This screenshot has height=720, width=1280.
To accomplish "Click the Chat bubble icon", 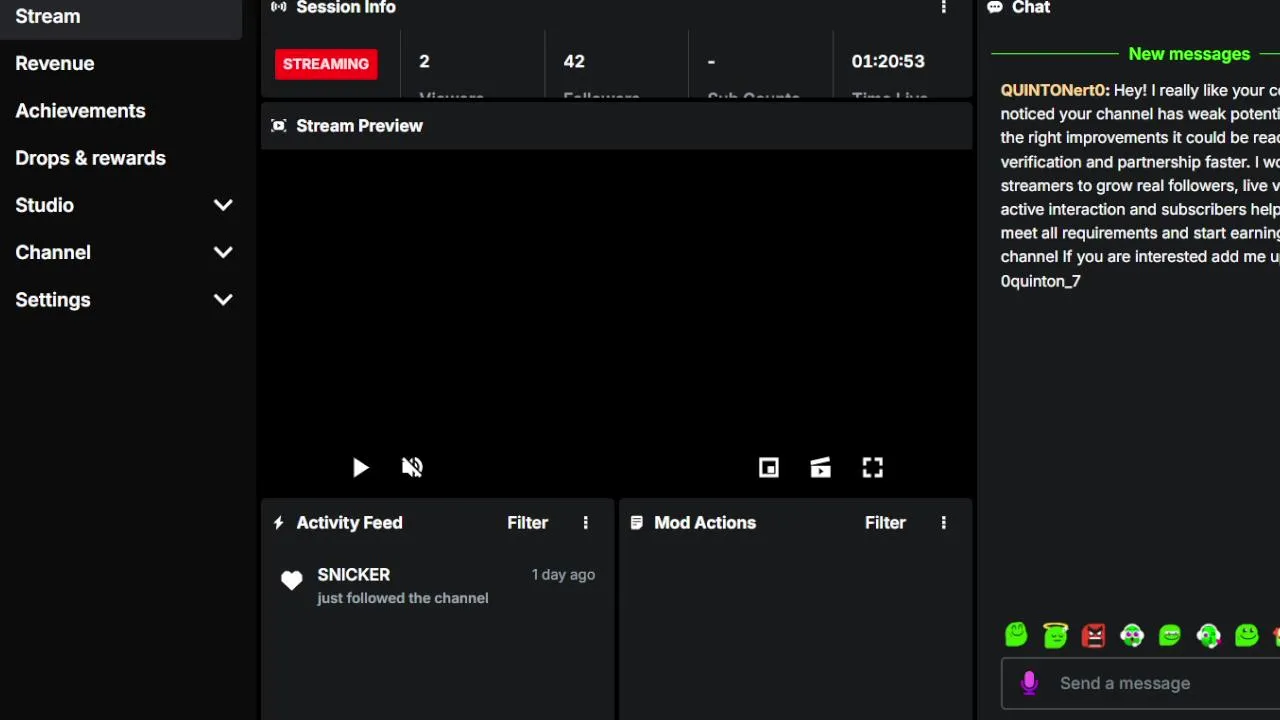I will pyautogui.click(x=995, y=7).
